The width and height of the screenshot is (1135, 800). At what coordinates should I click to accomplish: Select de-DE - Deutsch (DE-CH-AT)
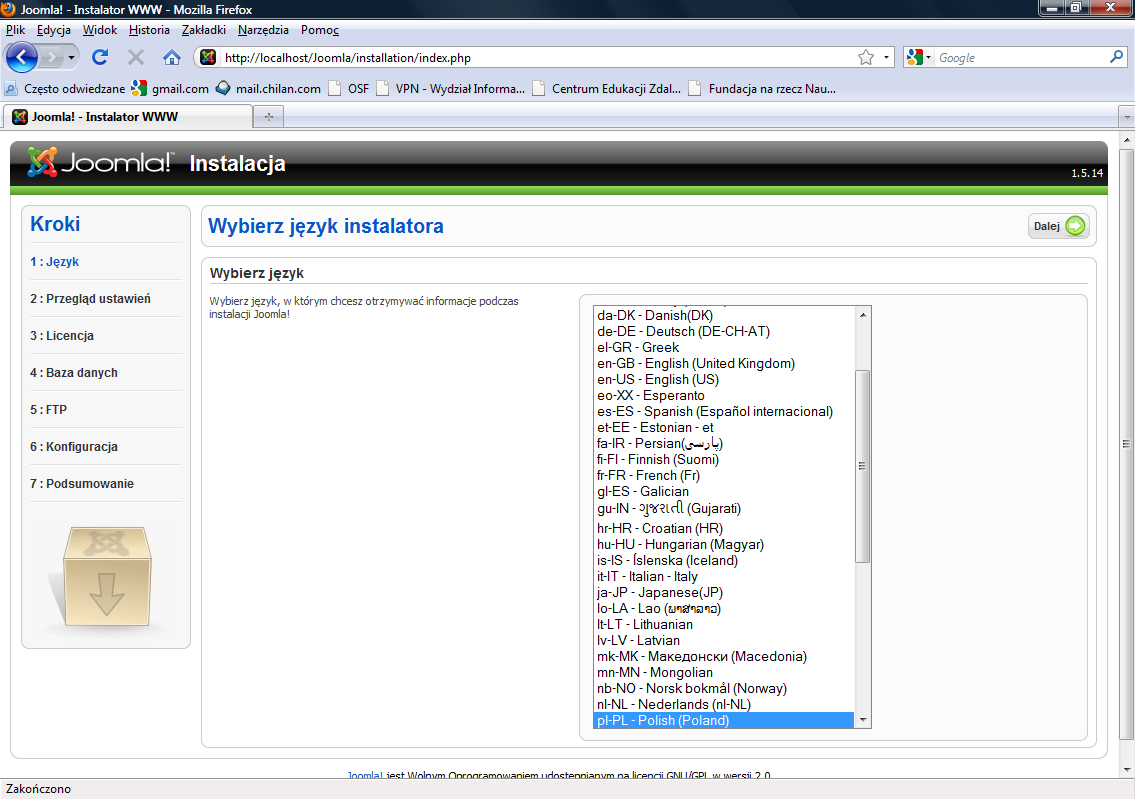724,331
